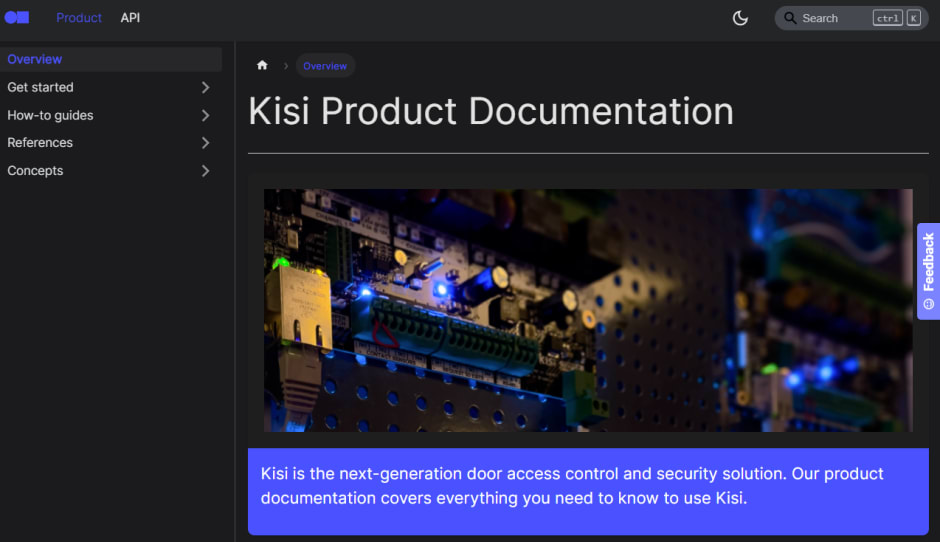Expand References chevron
Image resolution: width=940 pixels, height=542 pixels.
206,143
